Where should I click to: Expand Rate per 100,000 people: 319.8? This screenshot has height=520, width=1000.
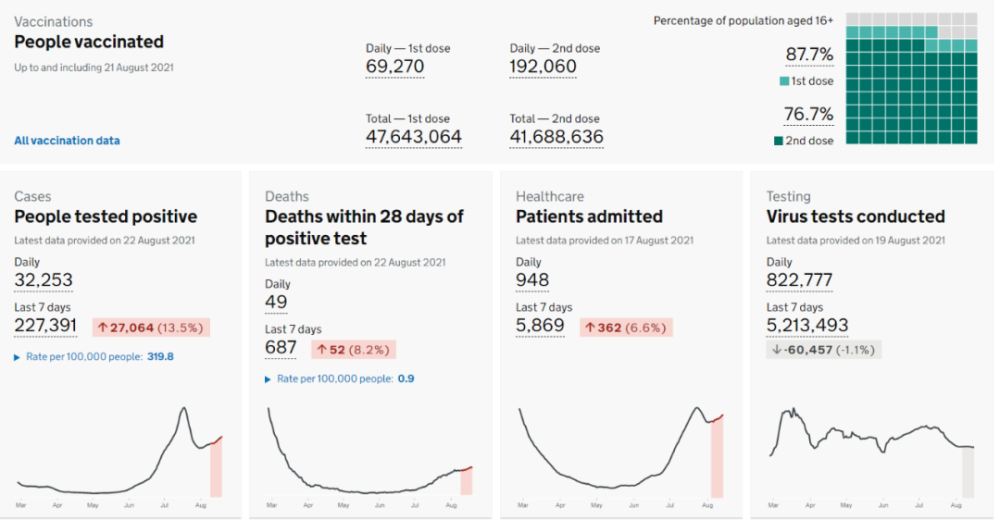click(94, 357)
